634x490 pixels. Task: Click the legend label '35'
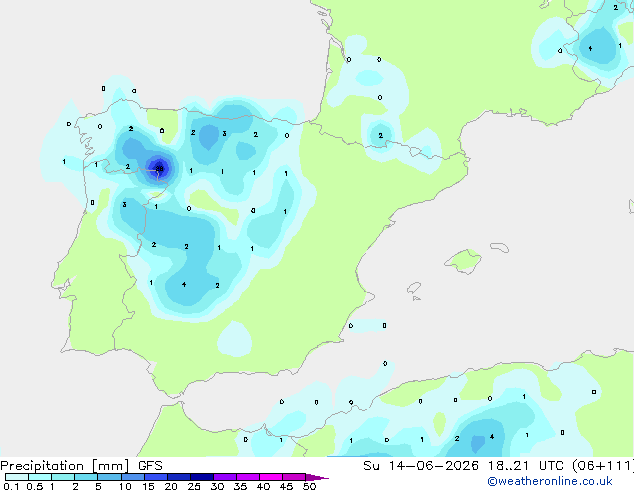[240, 486]
